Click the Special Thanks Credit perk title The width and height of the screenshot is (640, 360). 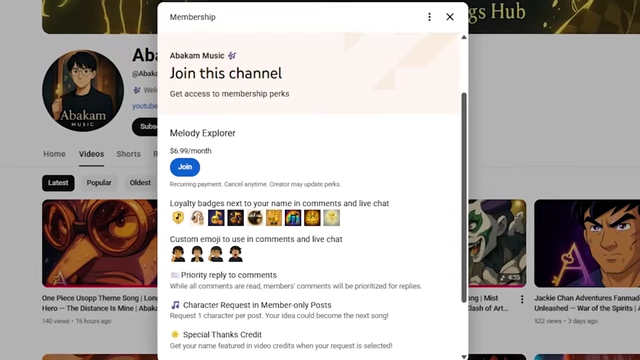222,334
